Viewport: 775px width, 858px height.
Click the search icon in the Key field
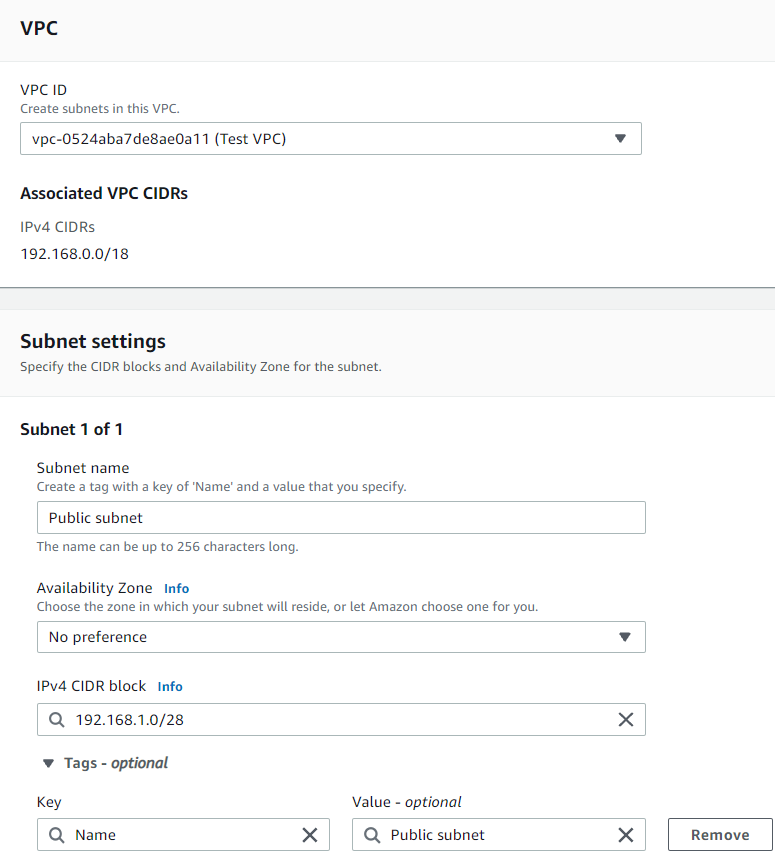(55, 834)
